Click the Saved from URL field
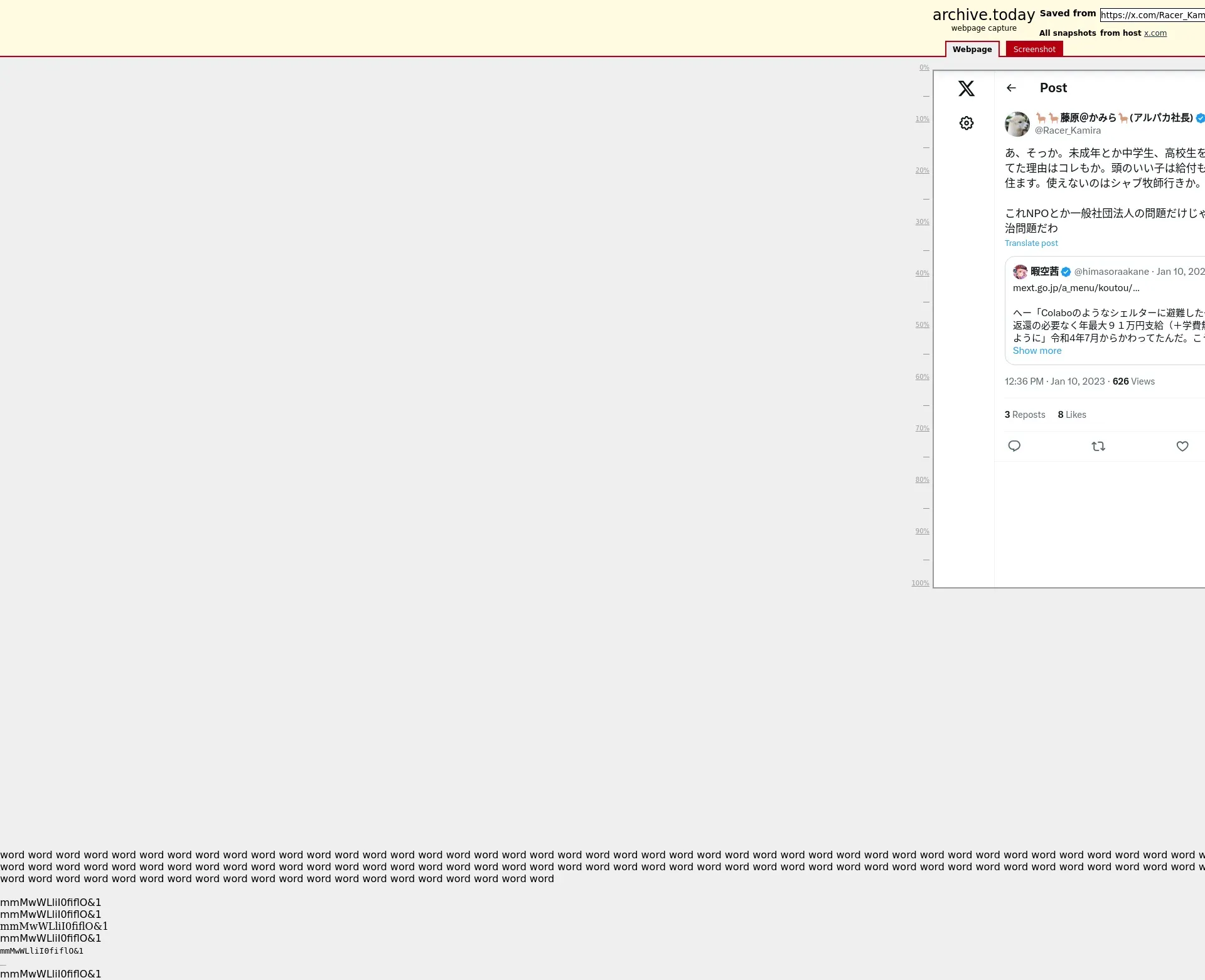 (1152, 15)
